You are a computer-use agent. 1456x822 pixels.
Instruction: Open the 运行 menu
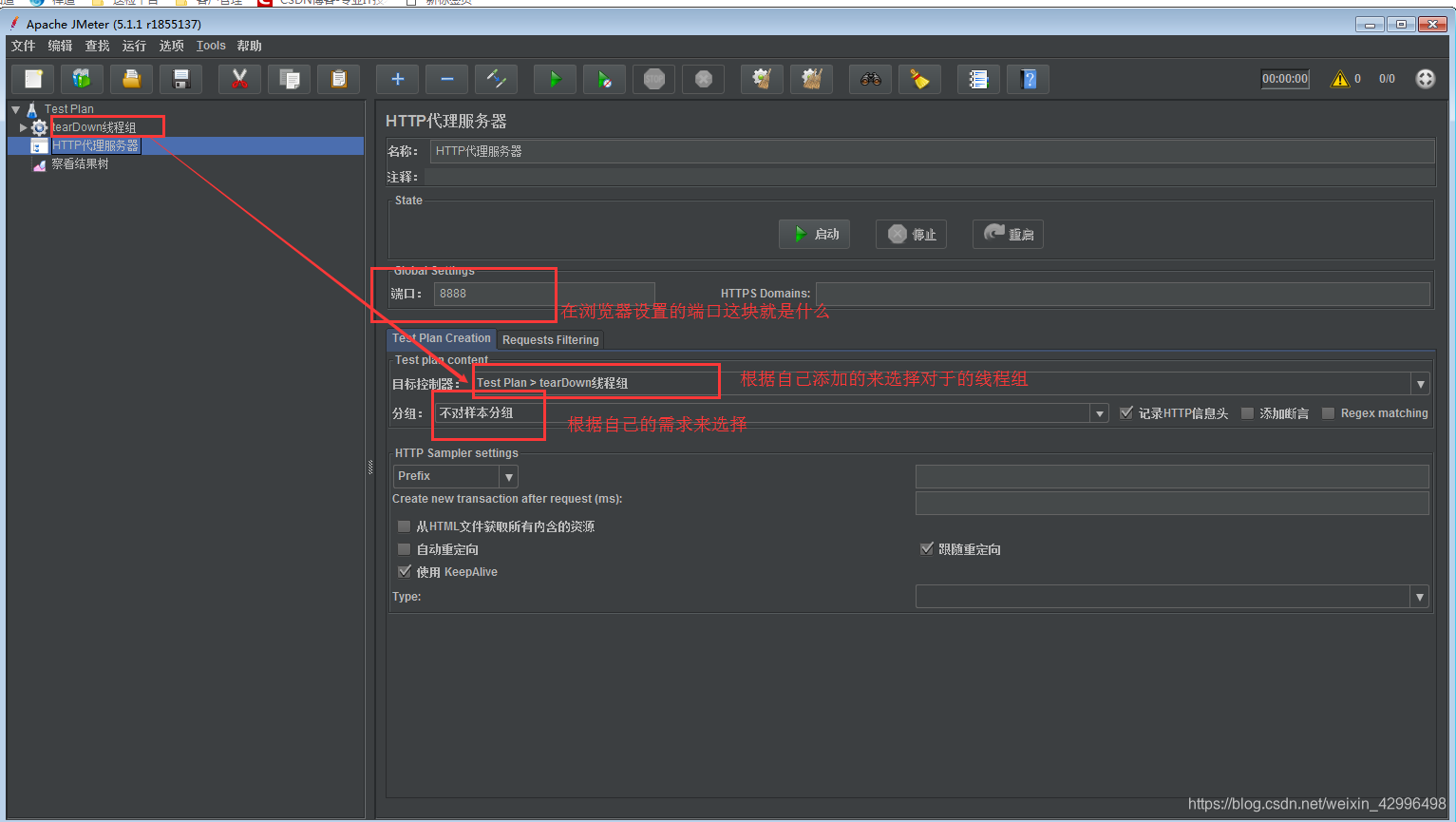coord(134,46)
